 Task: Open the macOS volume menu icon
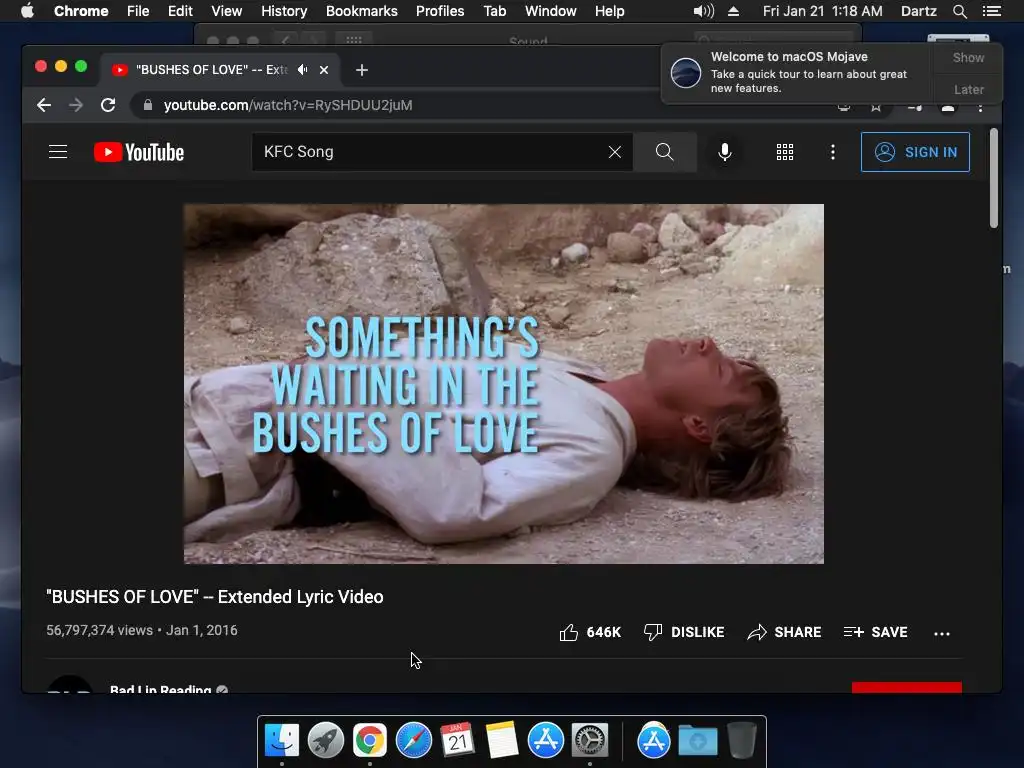(x=703, y=11)
